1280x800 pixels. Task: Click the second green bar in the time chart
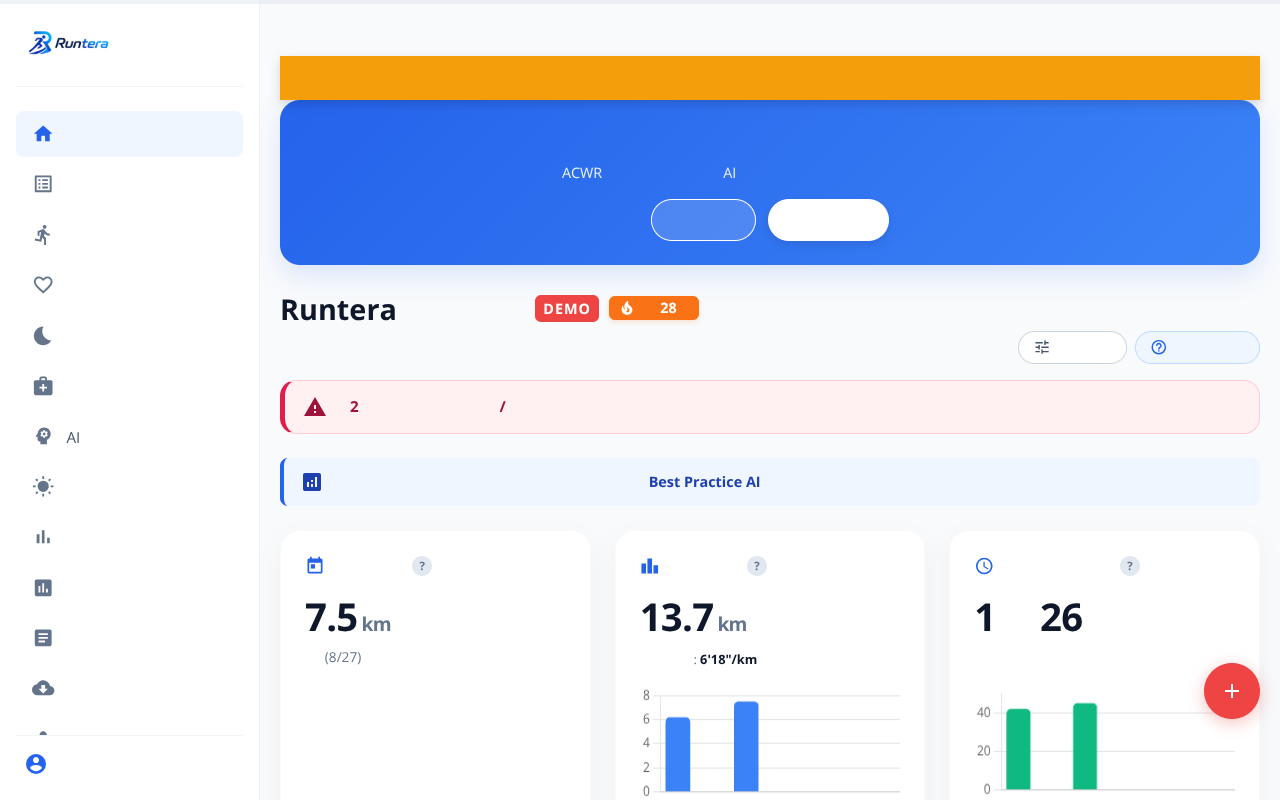point(1085,746)
